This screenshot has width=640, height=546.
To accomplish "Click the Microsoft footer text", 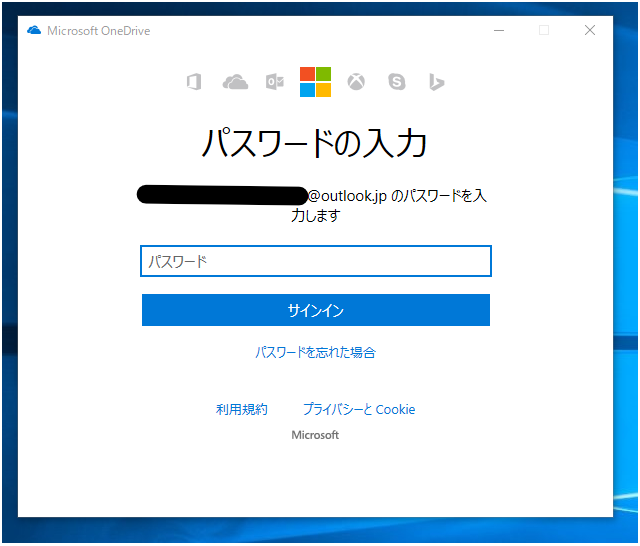I will point(315,435).
